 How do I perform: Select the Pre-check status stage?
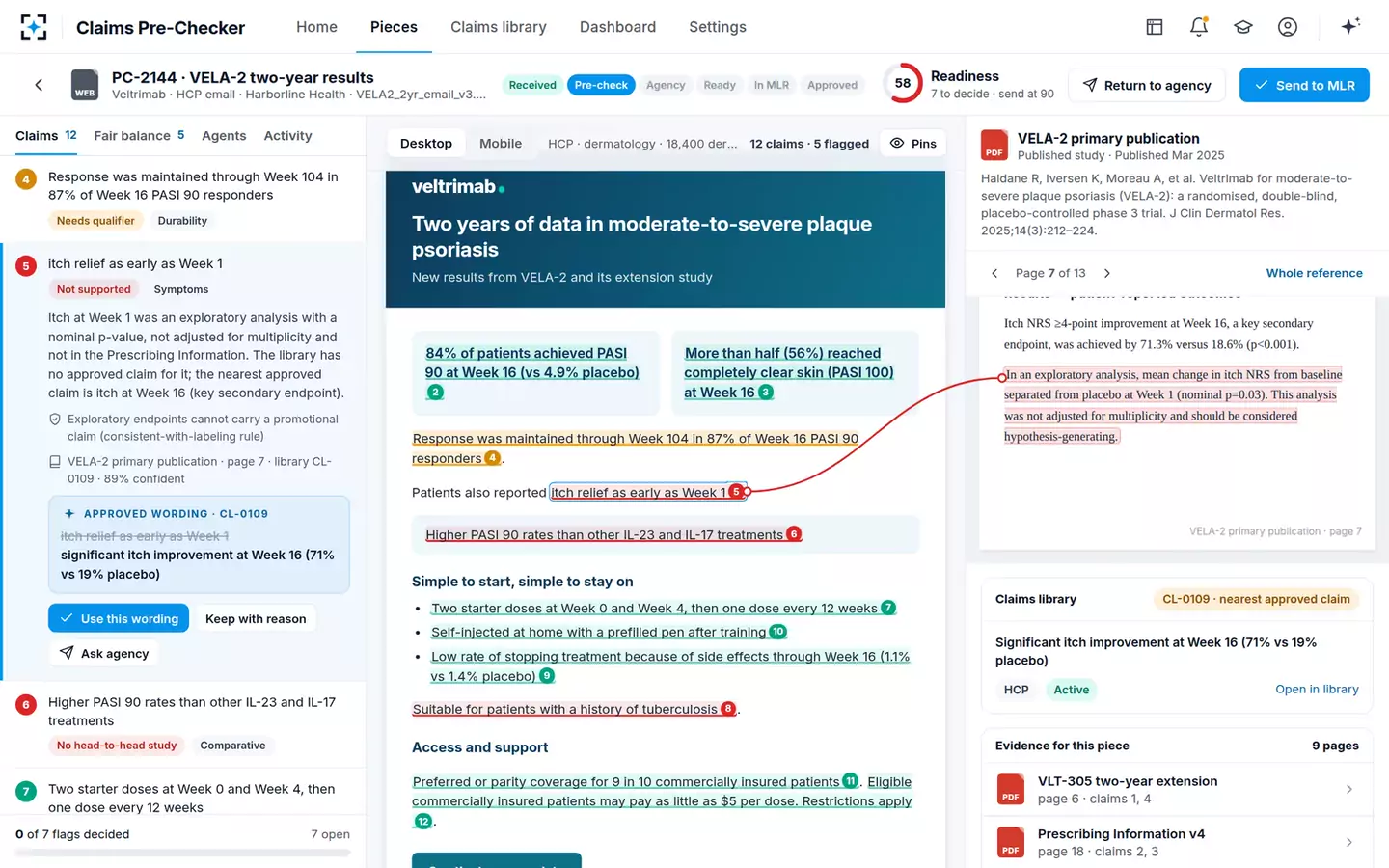click(x=601, y=85)
